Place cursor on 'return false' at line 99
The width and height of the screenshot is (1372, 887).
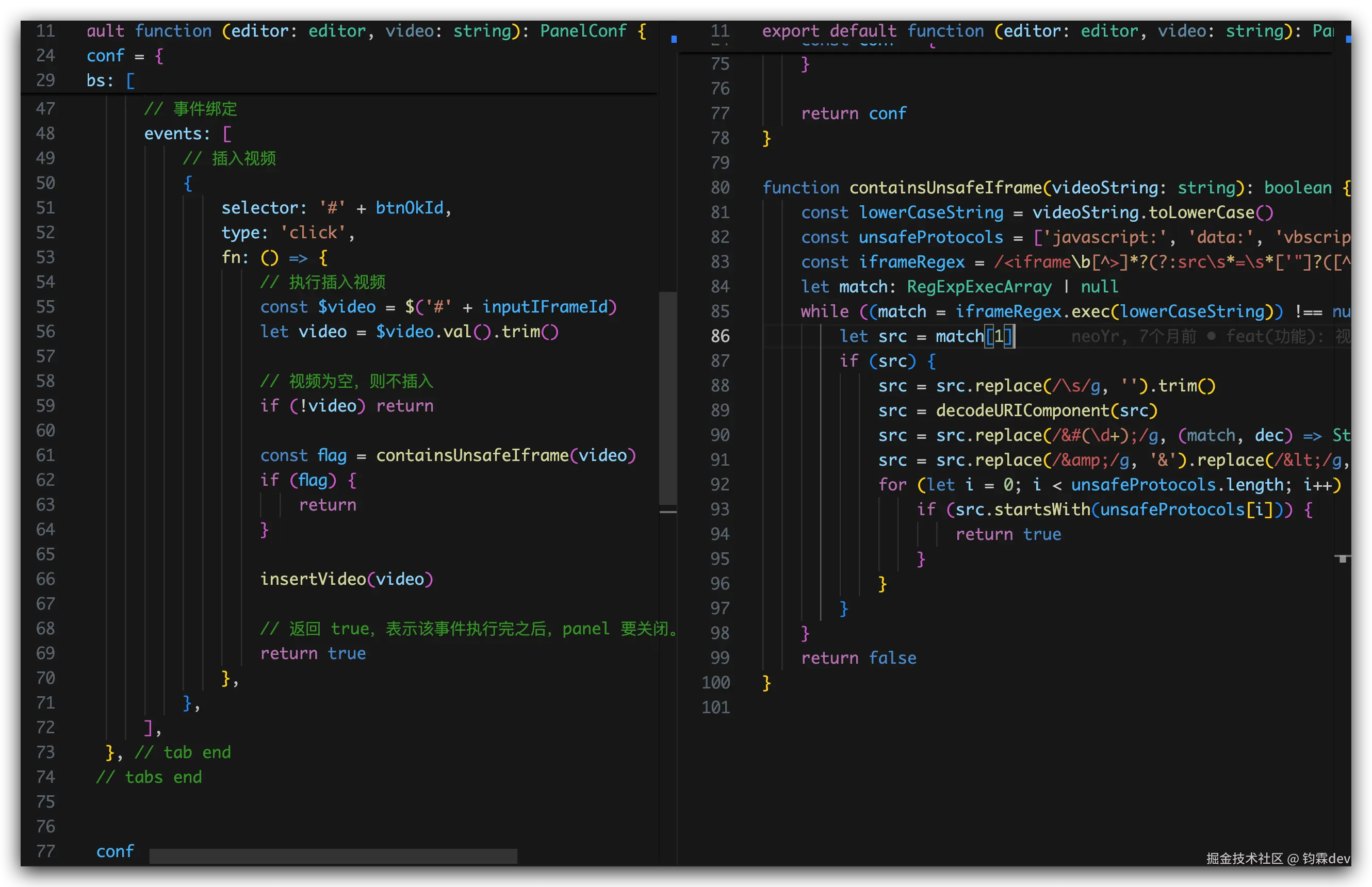point(858,658)
